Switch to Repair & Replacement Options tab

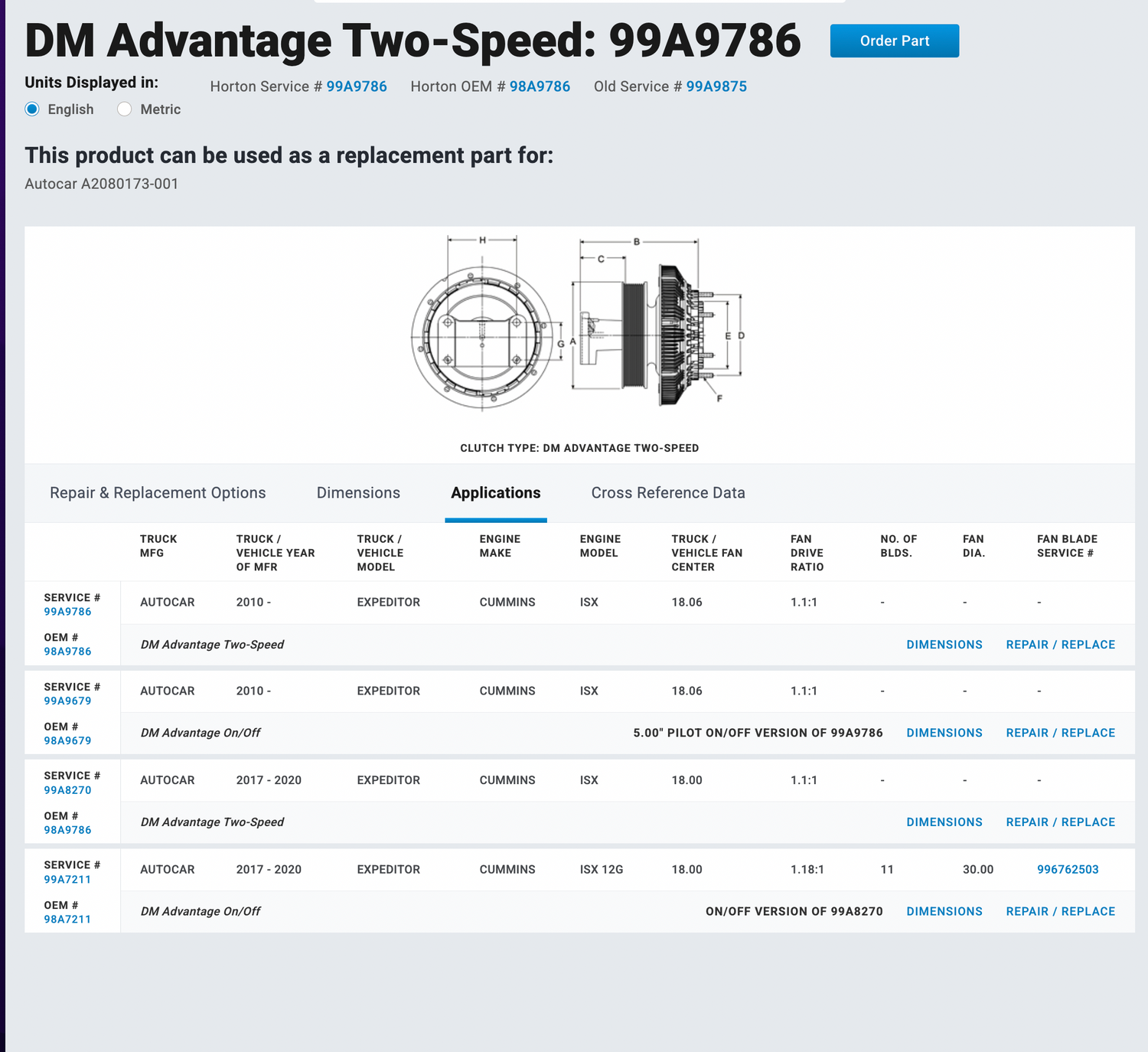[x=158, y=493]
